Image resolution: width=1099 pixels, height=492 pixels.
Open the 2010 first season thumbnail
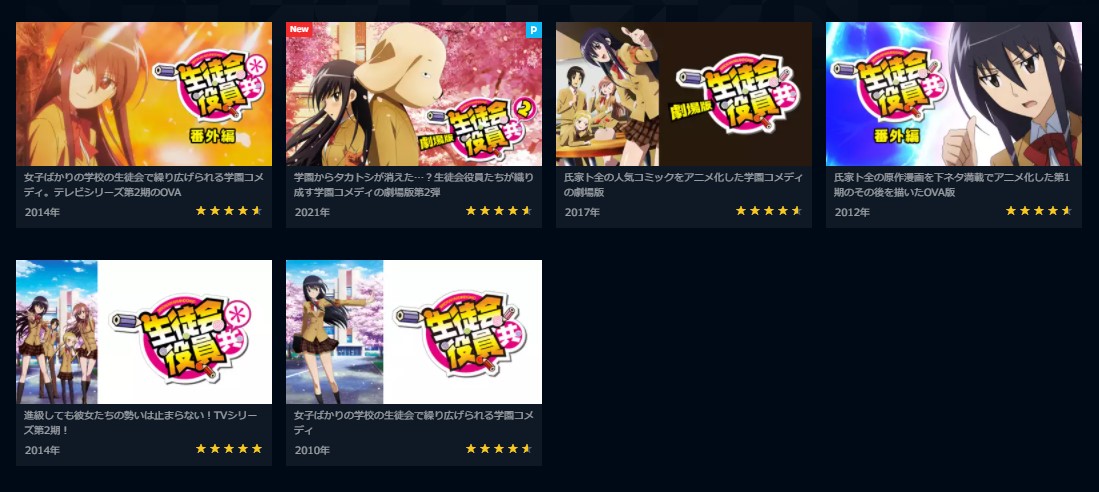point(414,332)
